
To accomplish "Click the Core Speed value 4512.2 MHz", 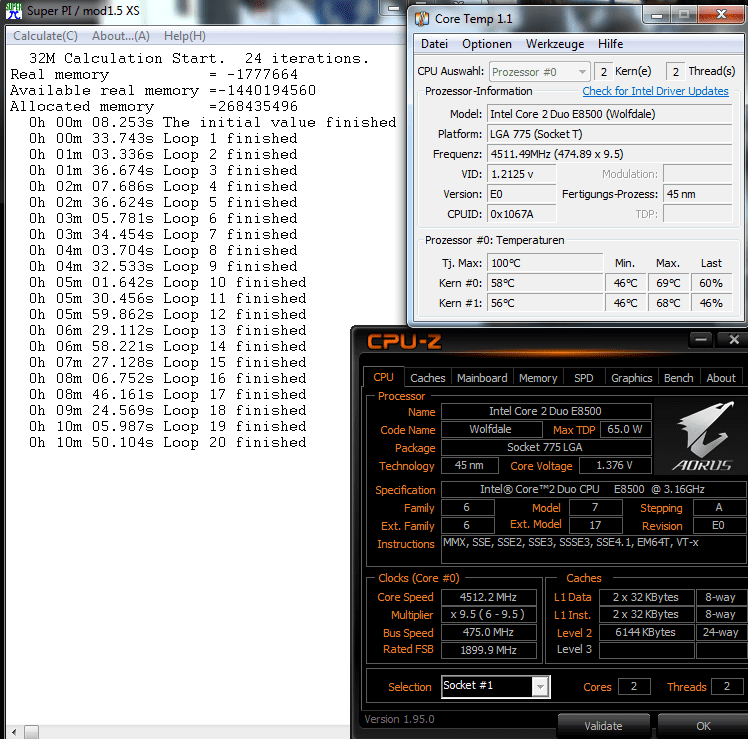I will pos(488,597).
